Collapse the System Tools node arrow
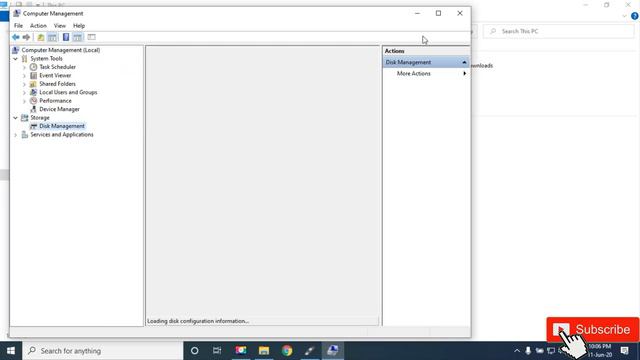 pos(16,59)
